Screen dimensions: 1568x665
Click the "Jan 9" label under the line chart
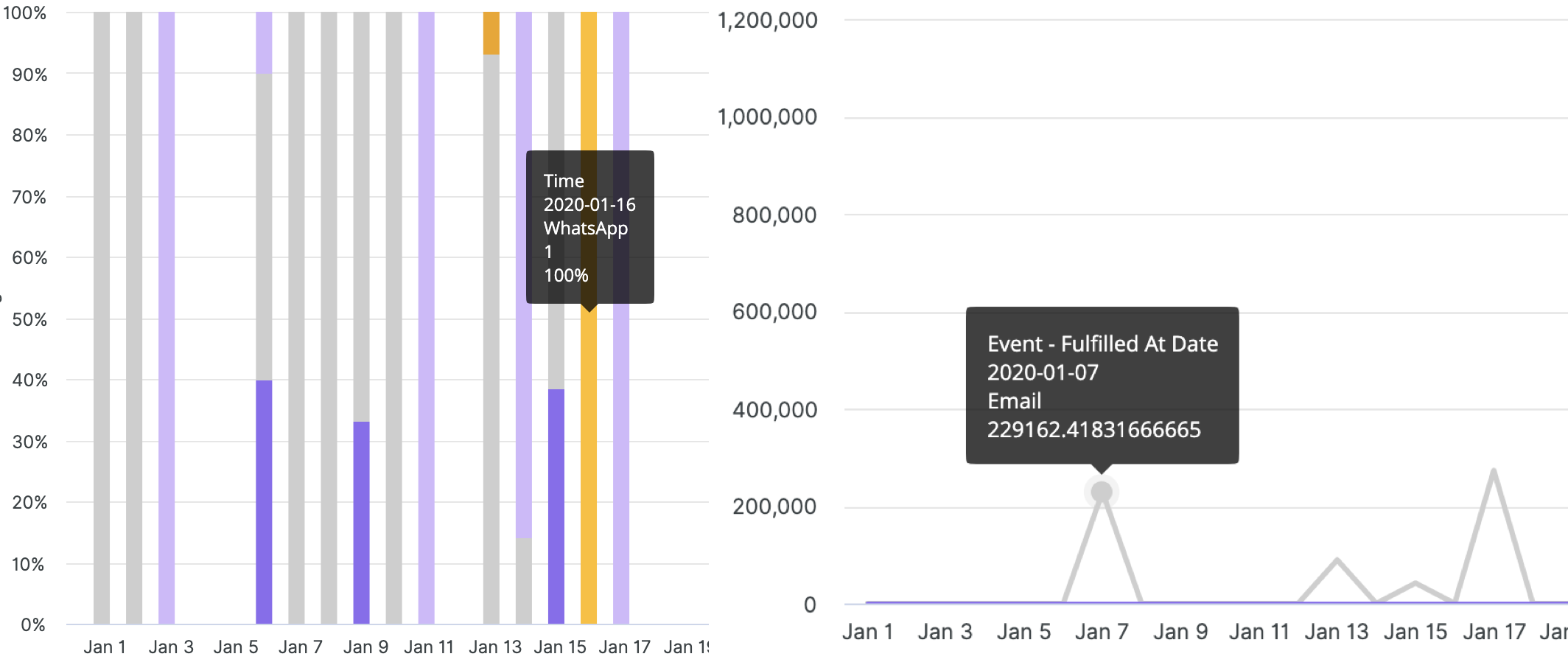[x=1180, y=632]
